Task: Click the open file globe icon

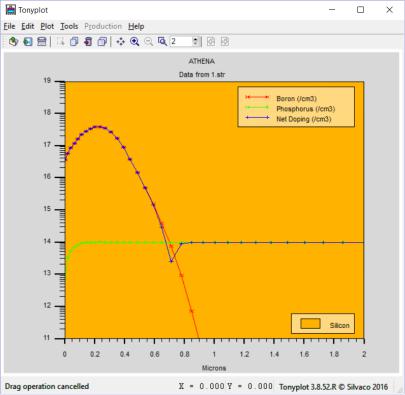Action: click(x=13, y=42)
